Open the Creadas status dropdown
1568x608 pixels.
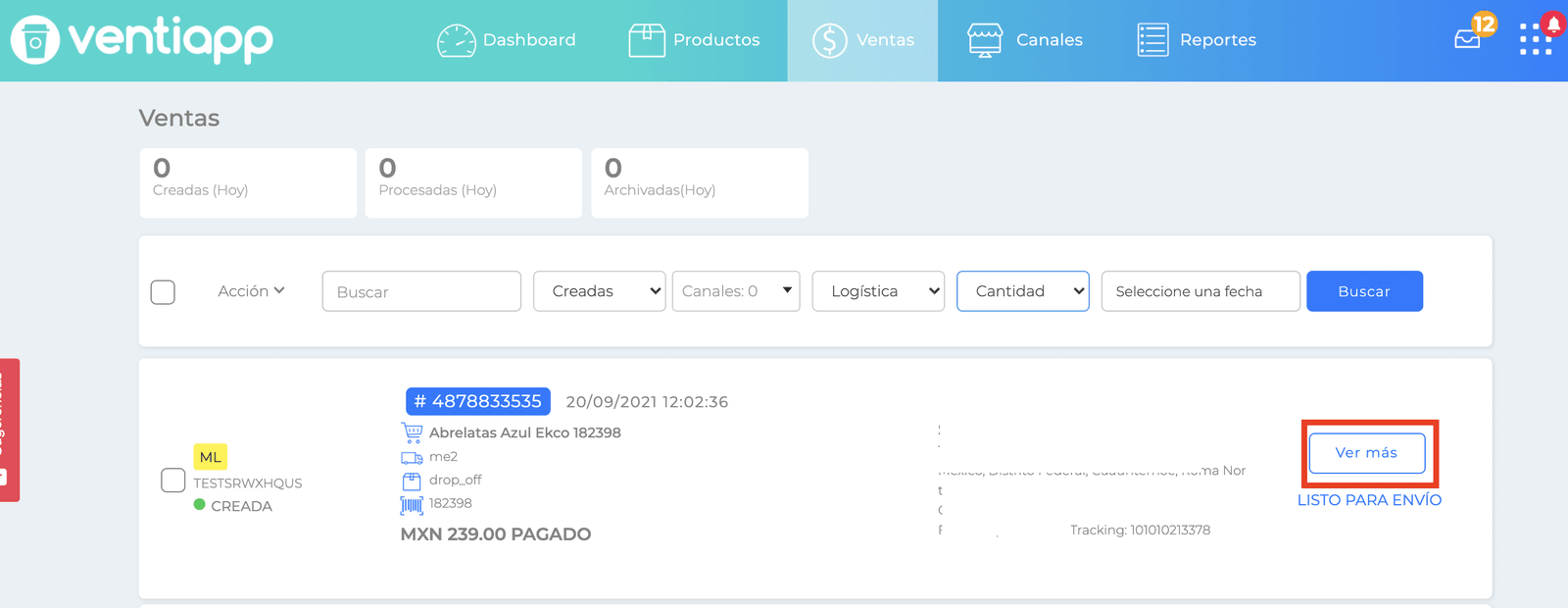[600, 291]
